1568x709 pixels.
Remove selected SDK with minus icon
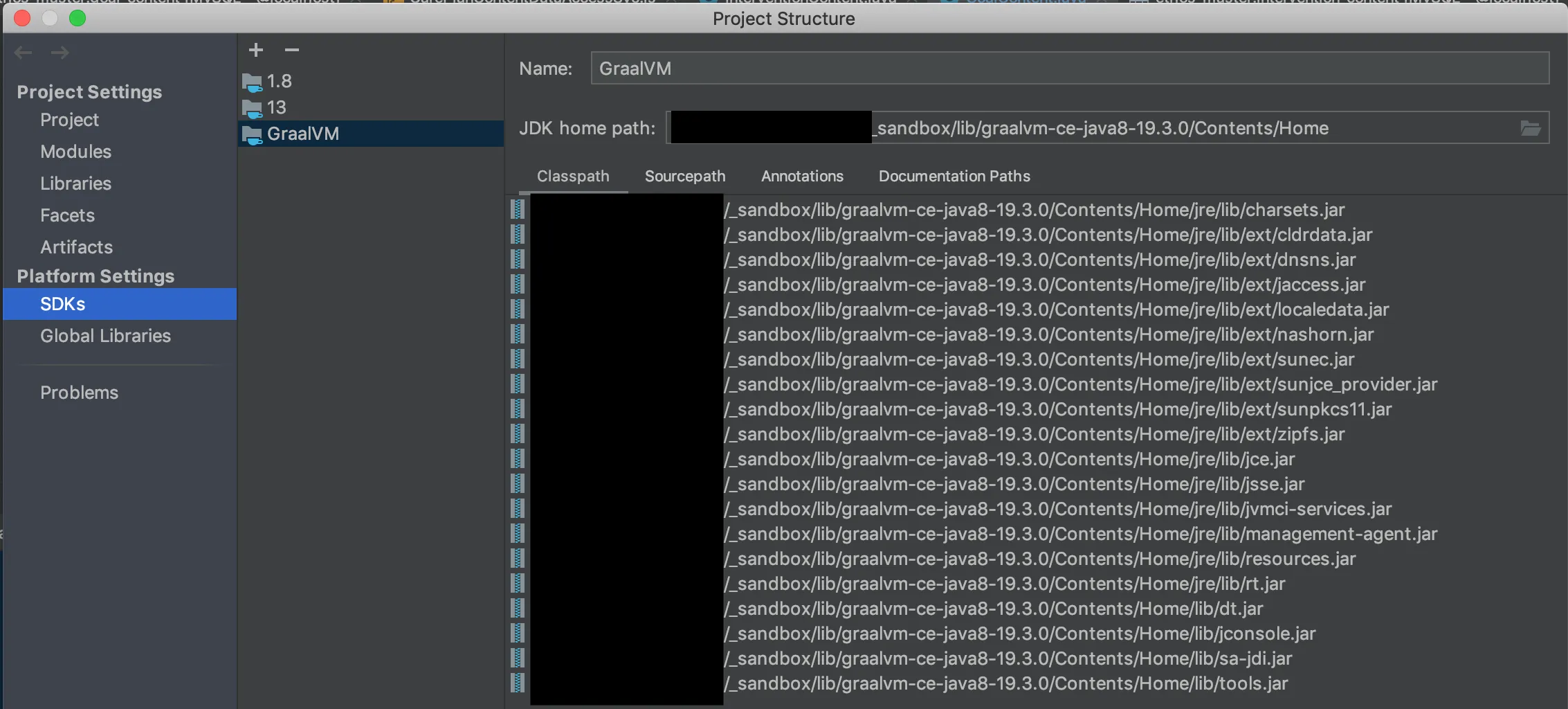[x=292, y=50]
